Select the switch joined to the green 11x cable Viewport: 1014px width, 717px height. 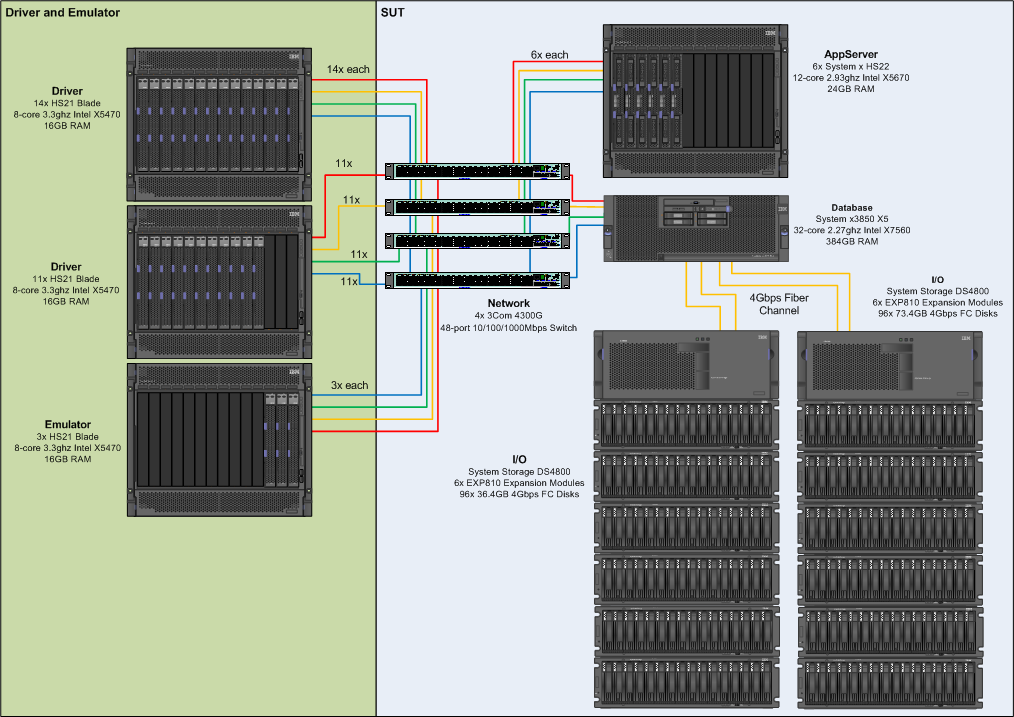(x=477, y=241)
